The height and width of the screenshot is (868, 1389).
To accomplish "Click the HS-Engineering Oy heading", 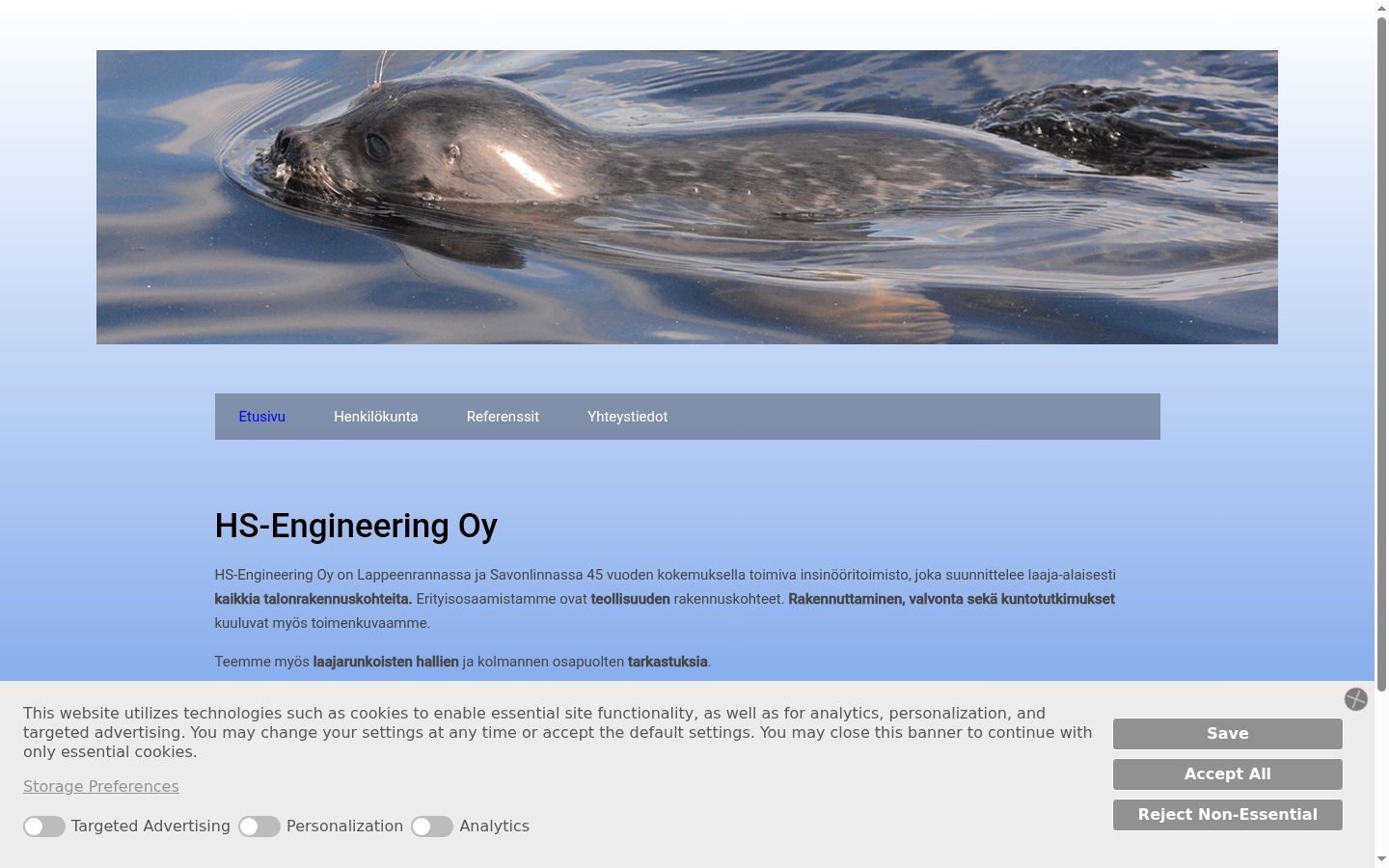I will (356, 526).
